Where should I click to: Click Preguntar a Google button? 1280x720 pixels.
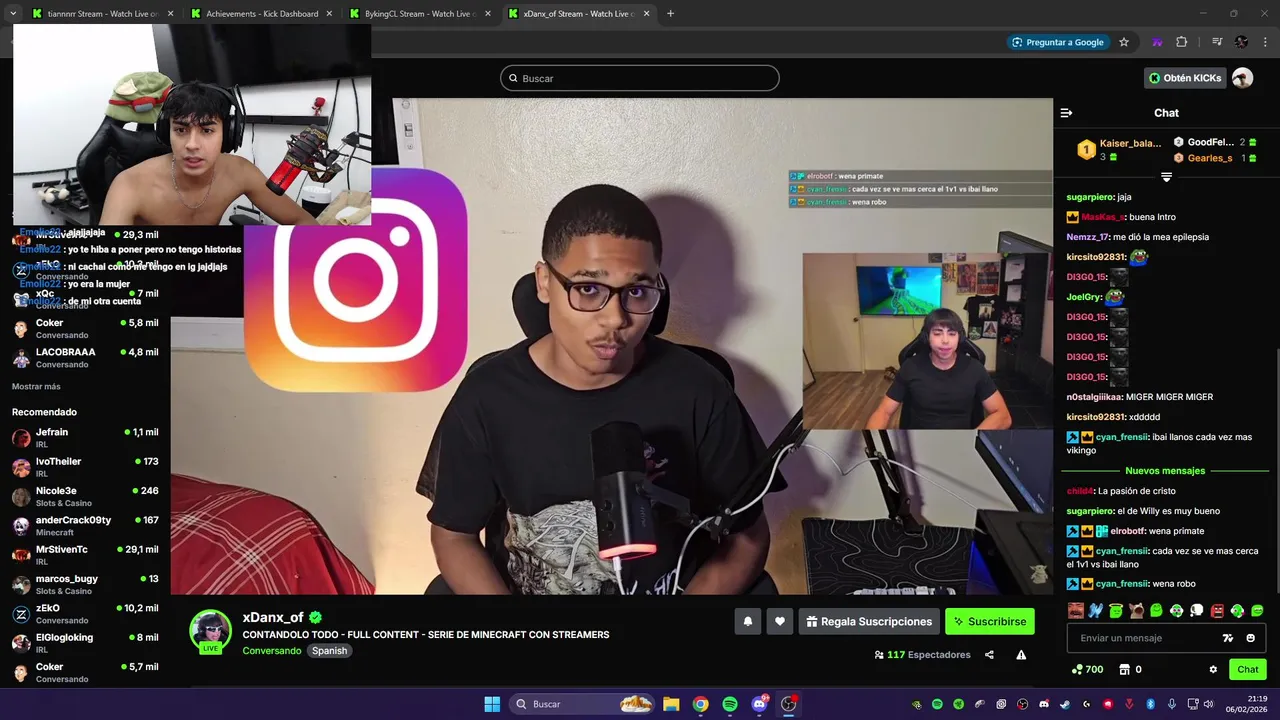click(x=1057, y=42)
